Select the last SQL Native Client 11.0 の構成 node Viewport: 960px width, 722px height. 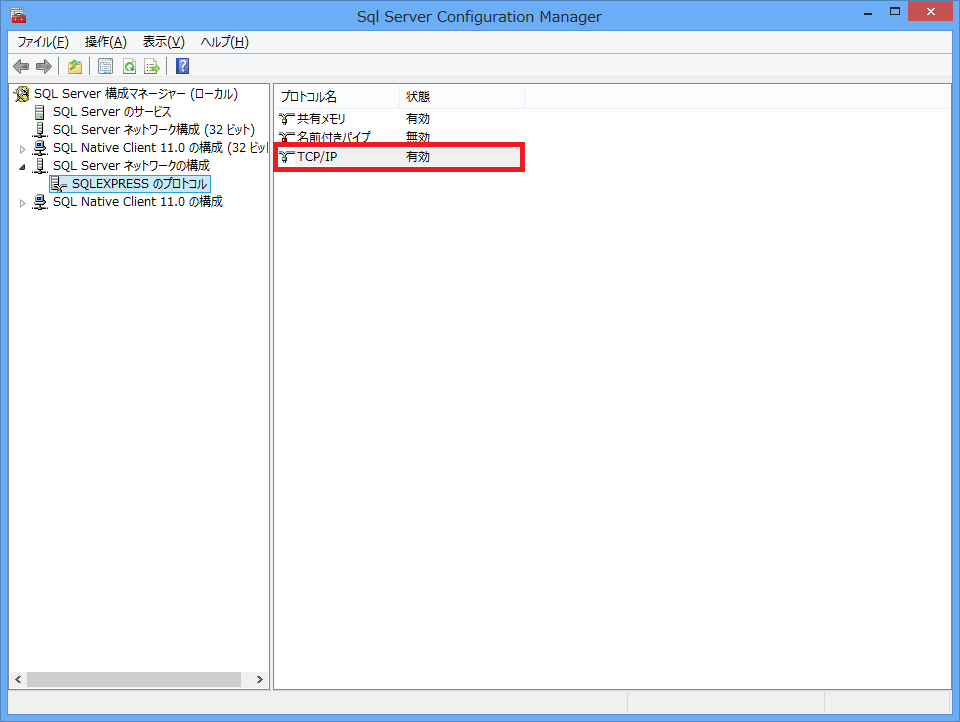[x=138, y=201]
